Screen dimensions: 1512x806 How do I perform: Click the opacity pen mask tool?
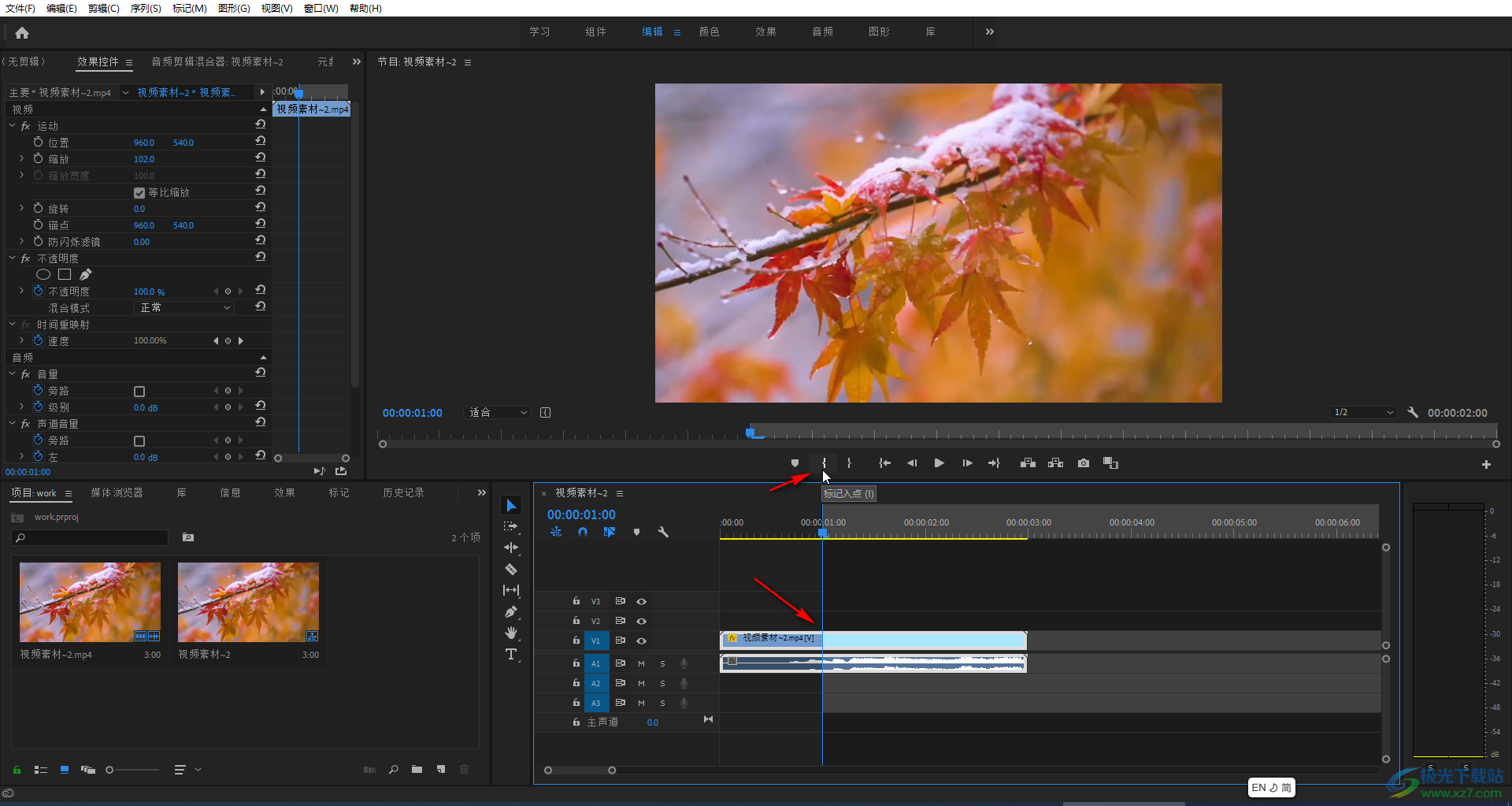coord(86,274)
